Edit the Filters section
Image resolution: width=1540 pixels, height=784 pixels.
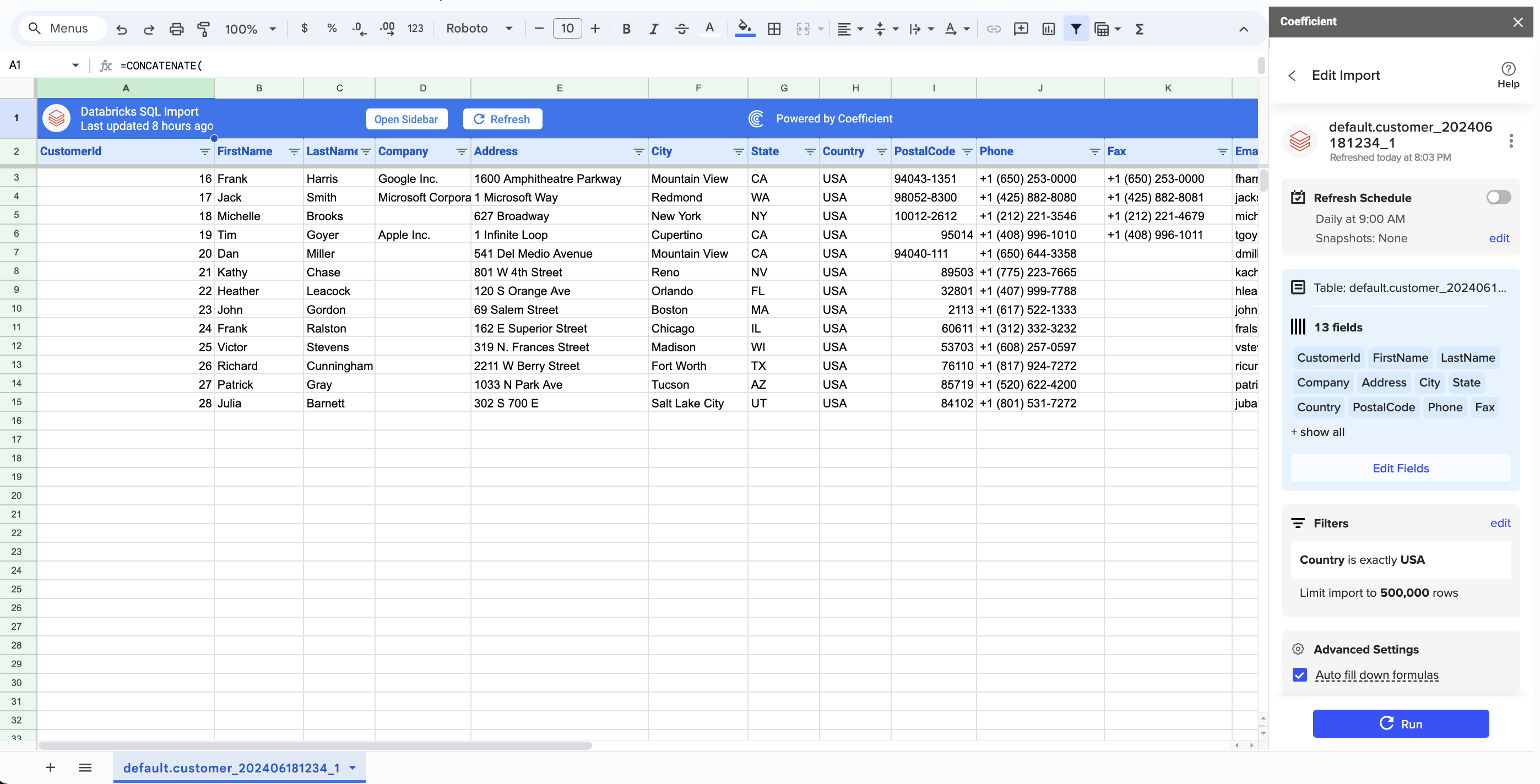pyautogui.click(x=1500, y=523)
